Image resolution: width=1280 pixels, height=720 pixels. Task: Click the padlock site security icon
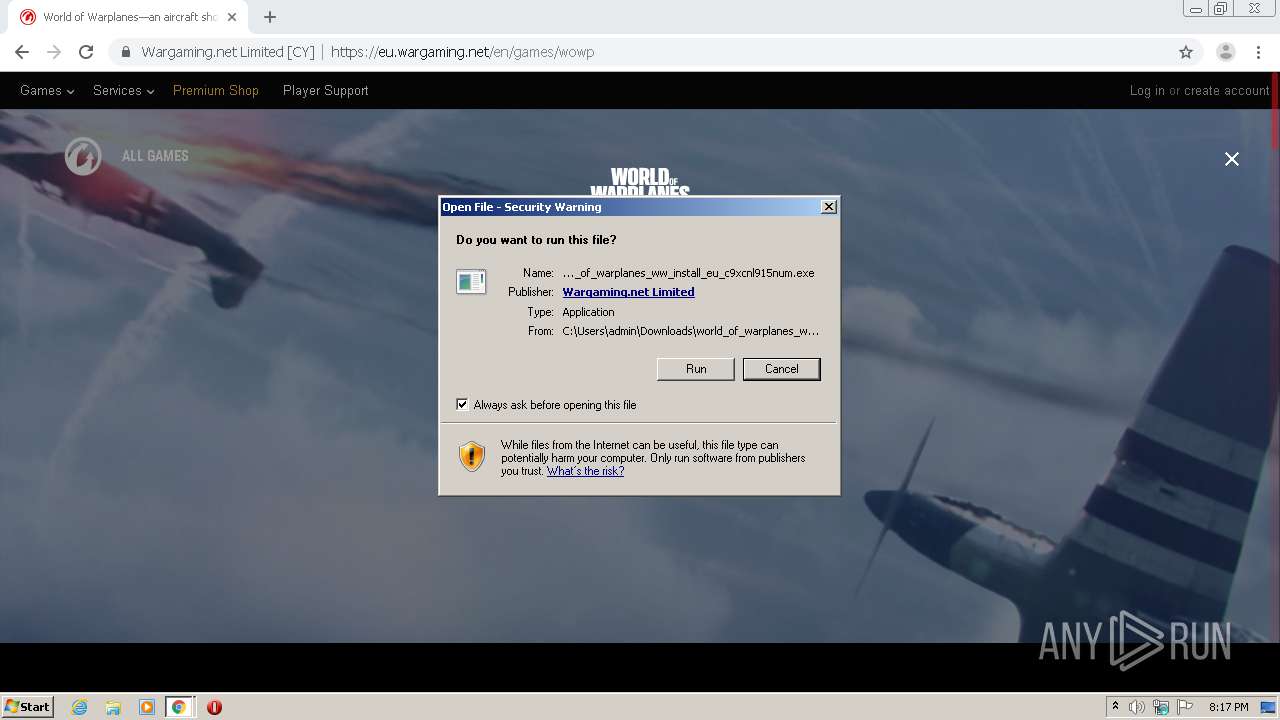125,52
